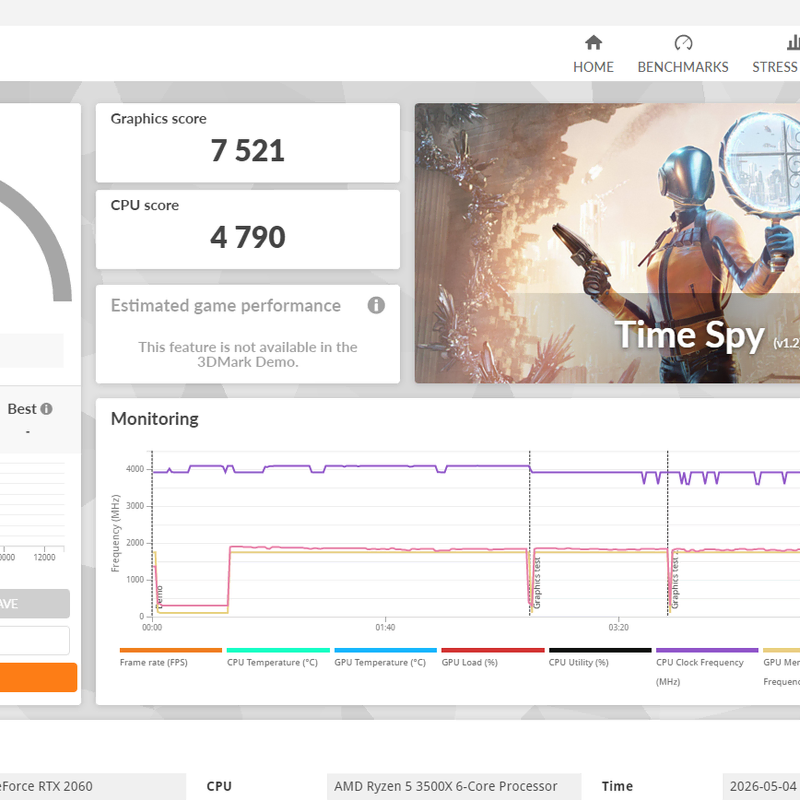Click the gray SAVE button

(x=34, y=604)
